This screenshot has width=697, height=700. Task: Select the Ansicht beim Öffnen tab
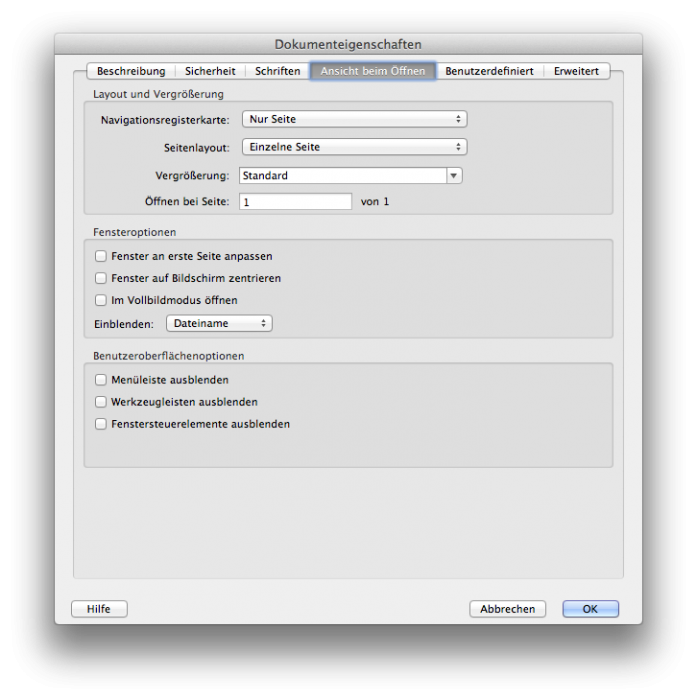373,71
